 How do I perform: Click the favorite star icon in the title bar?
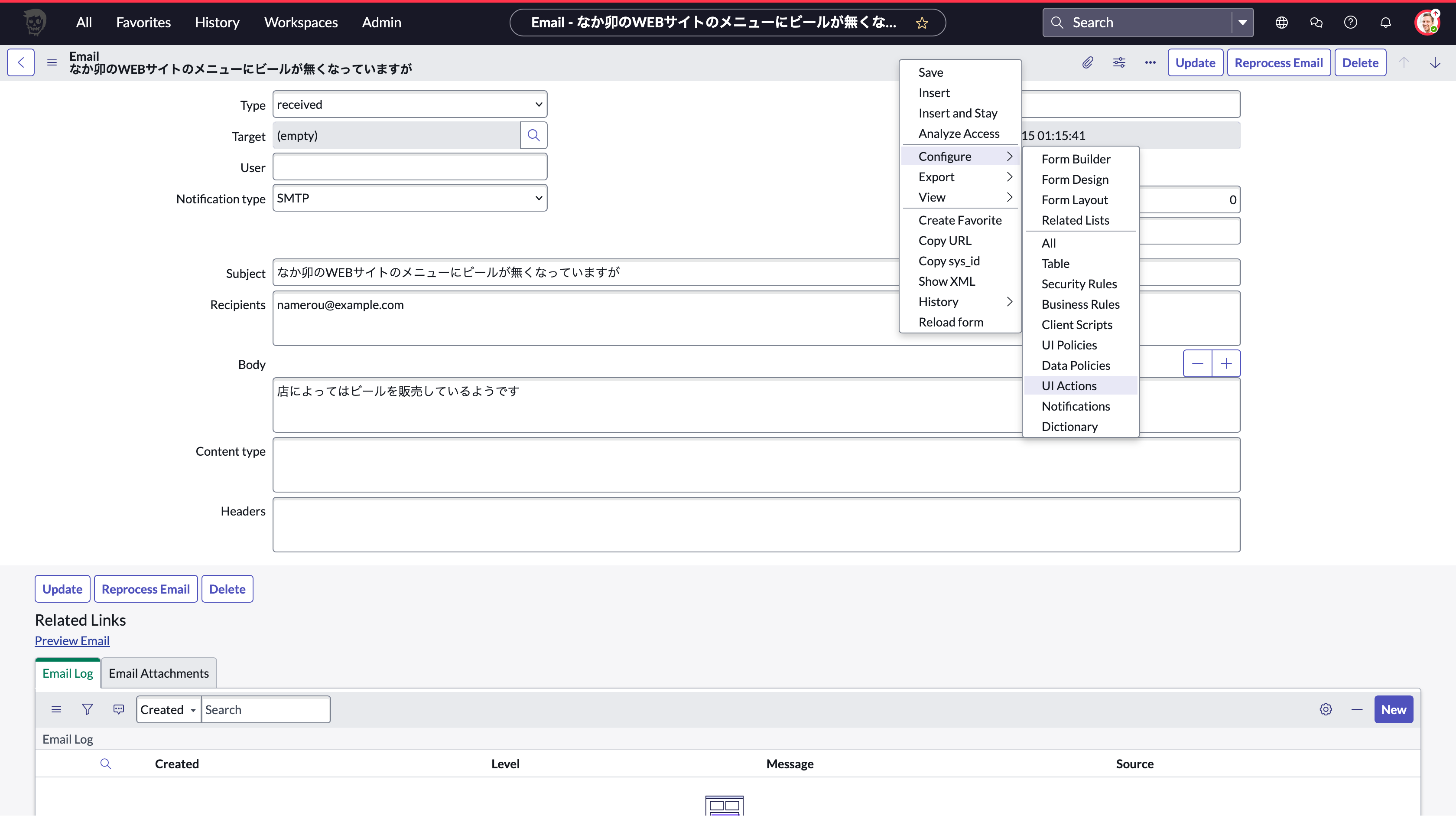(x=922, y=23)
